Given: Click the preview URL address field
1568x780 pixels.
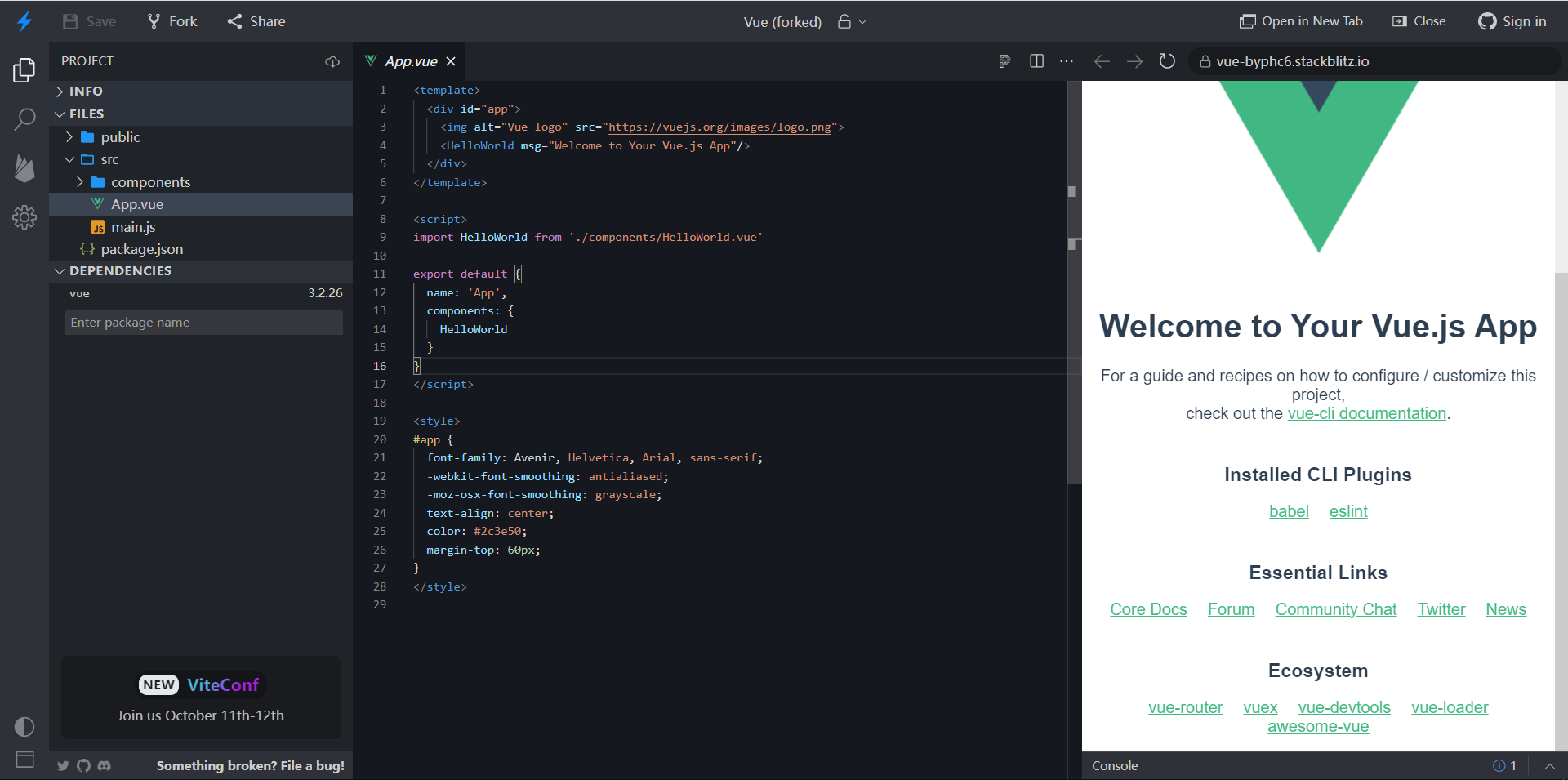Looking at the screenshot, I should (1375, 61).
